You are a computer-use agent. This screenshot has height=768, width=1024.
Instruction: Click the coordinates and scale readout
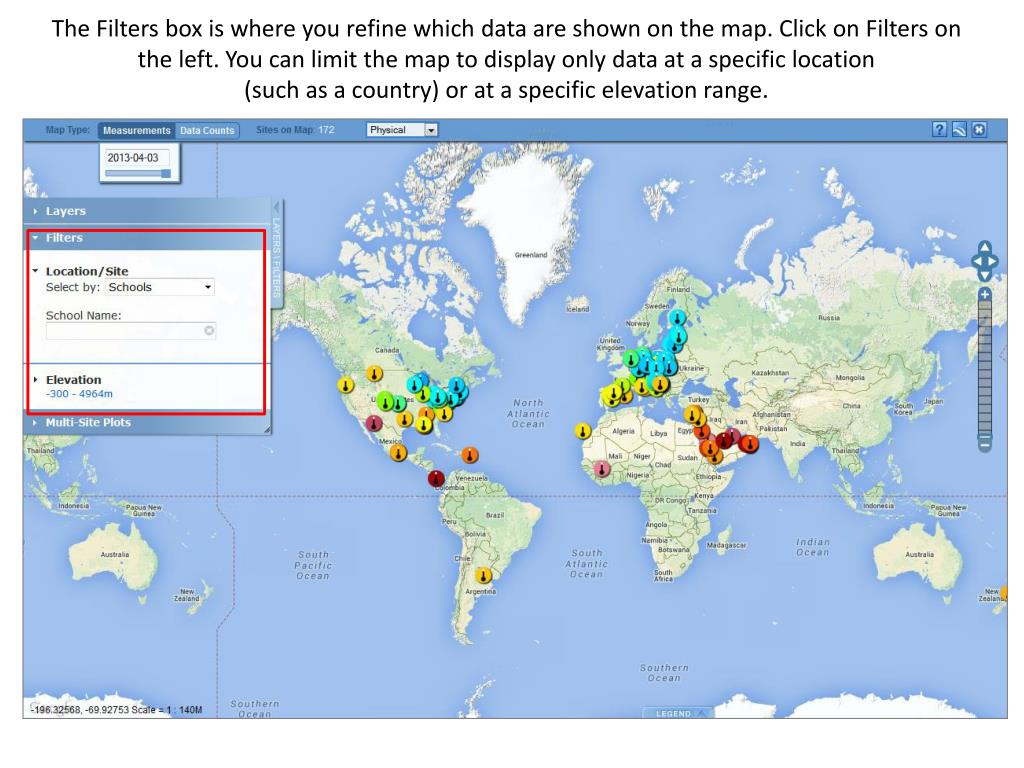(x=116, y=709)
